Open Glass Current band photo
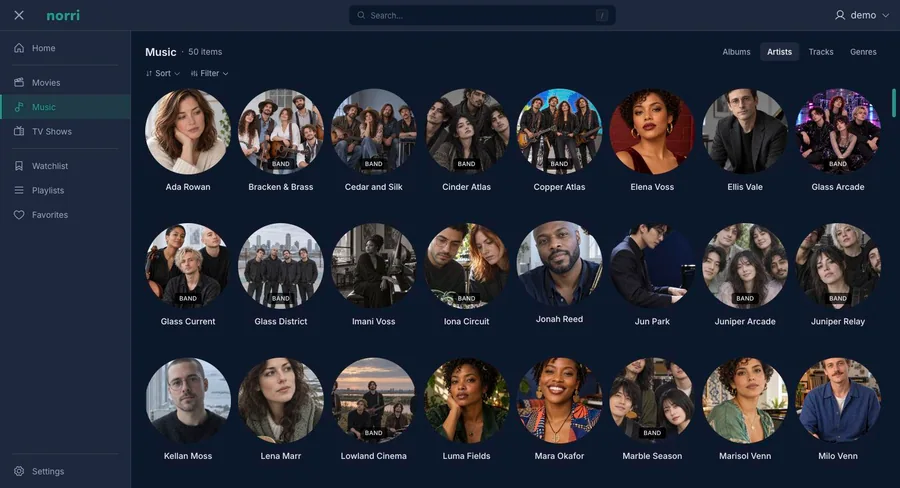 188,266
